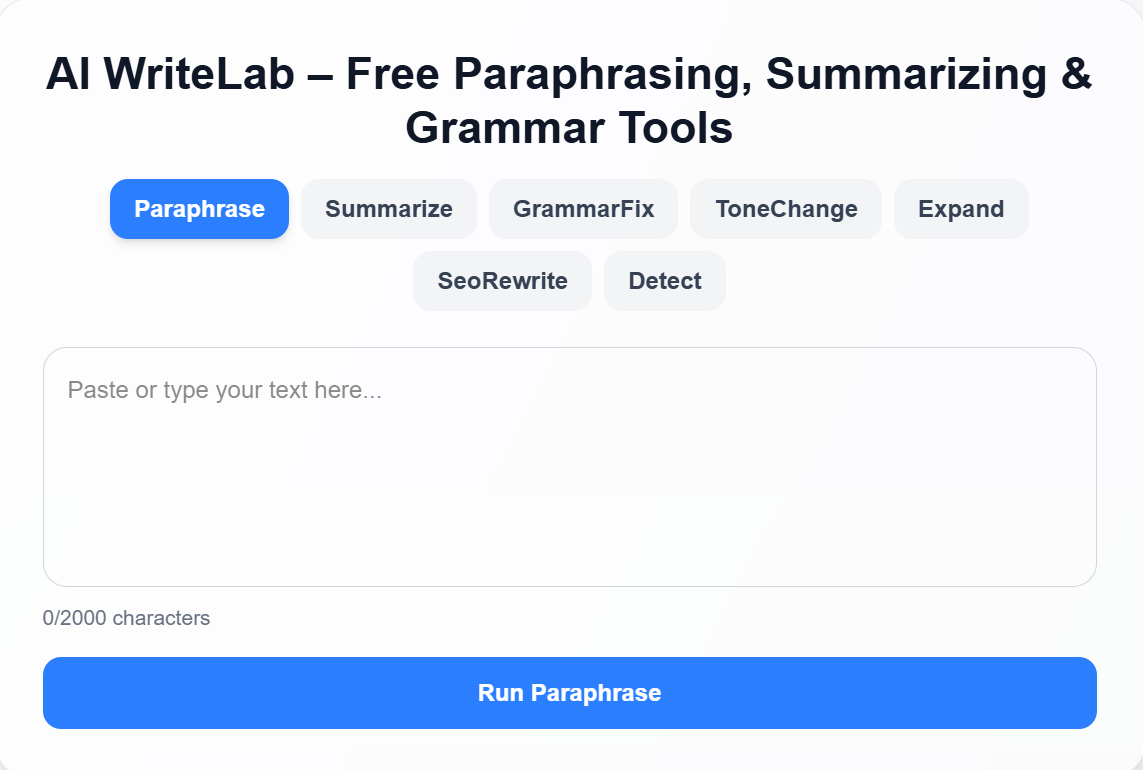Open the SeoRewrite mode on second row
This screenshot has height=770, width=1143.
(x=502, y=281)
